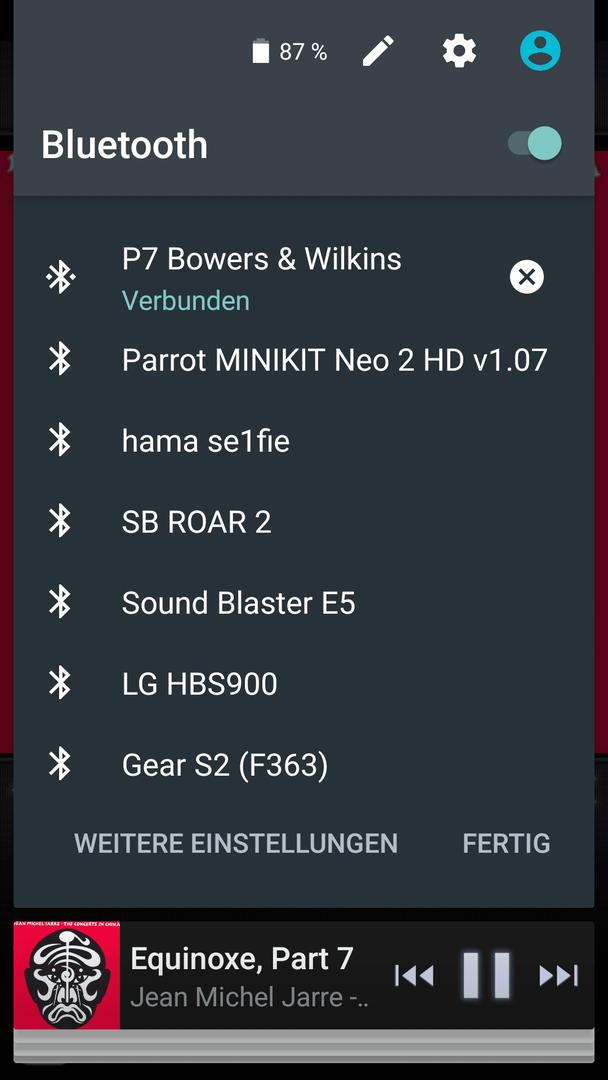Image resolution: width=608 pixels, height=1080 pixels.
Task: Pause the Equinoxe, Part 7 playback
Action: click(486, 975)
